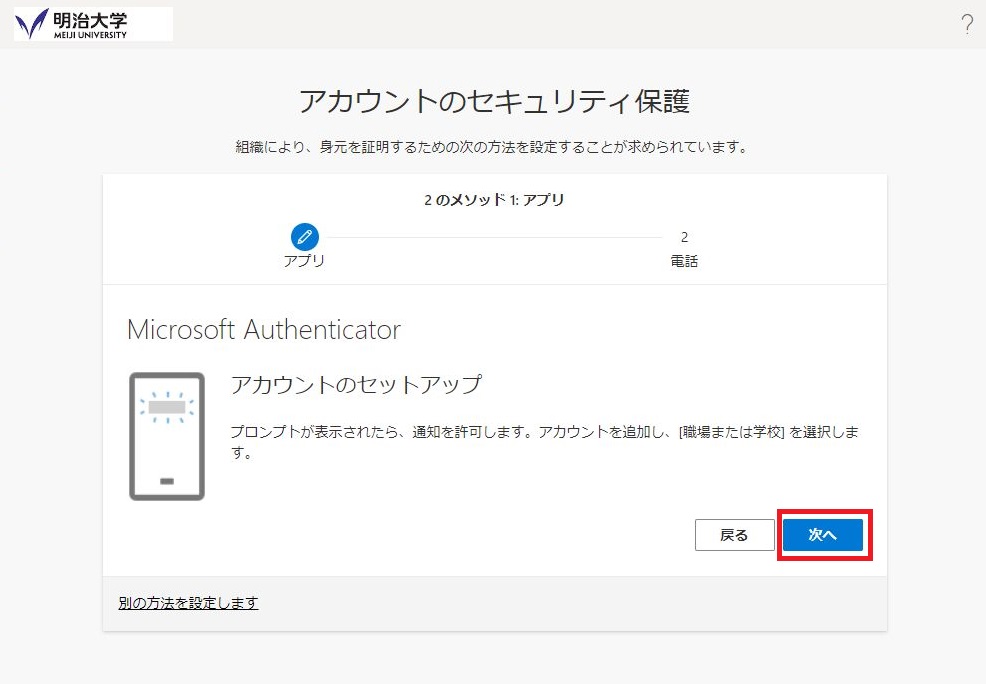
Task: Click the アプリ step label
Action: click(x=304, y=260)
